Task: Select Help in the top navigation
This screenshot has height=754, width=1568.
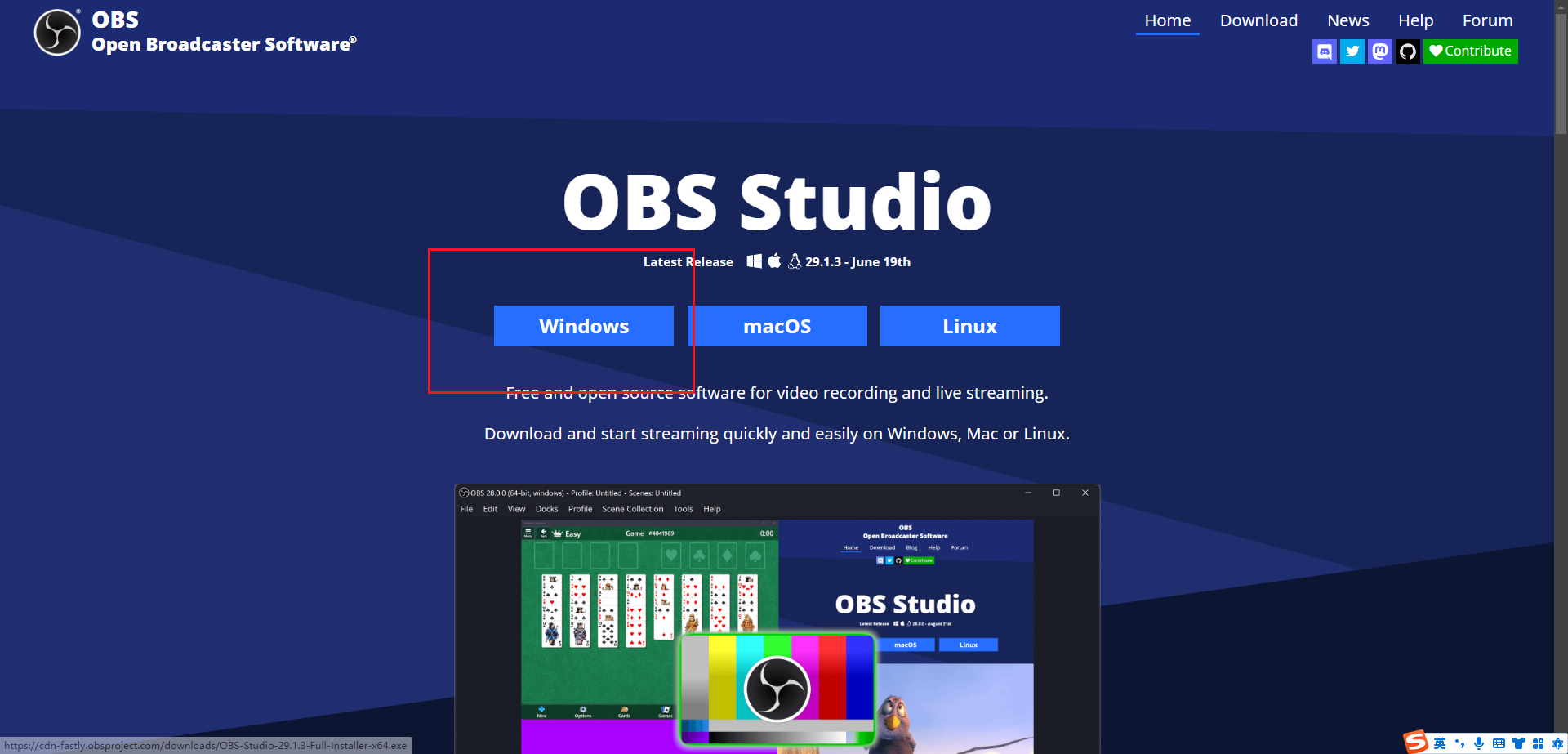Action: pyautogui.click(x=1415, y=20)
